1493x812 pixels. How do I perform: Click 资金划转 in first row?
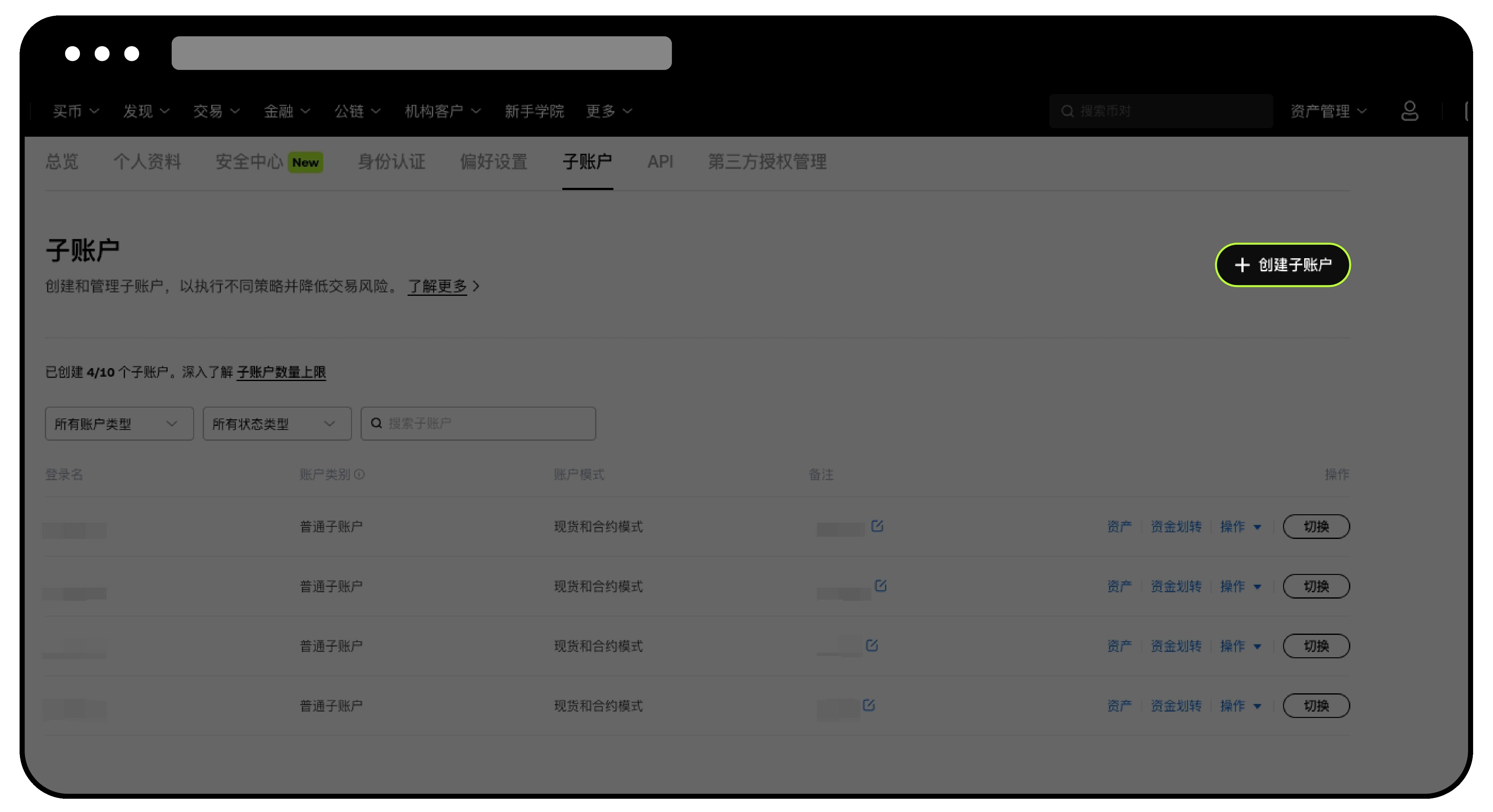coord(1176,526)
